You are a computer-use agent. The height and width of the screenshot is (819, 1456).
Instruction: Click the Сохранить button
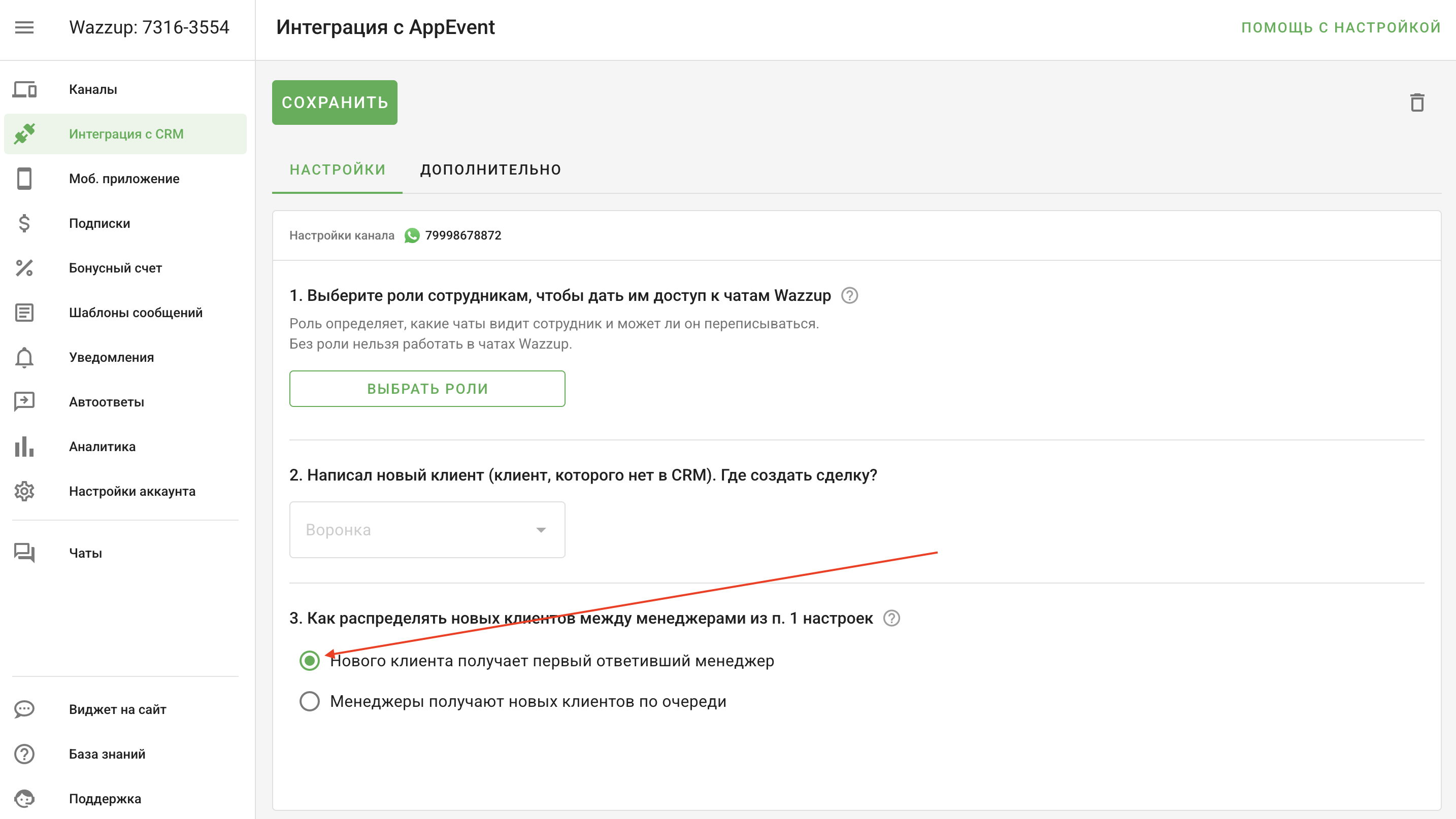(x=335, y=102)
